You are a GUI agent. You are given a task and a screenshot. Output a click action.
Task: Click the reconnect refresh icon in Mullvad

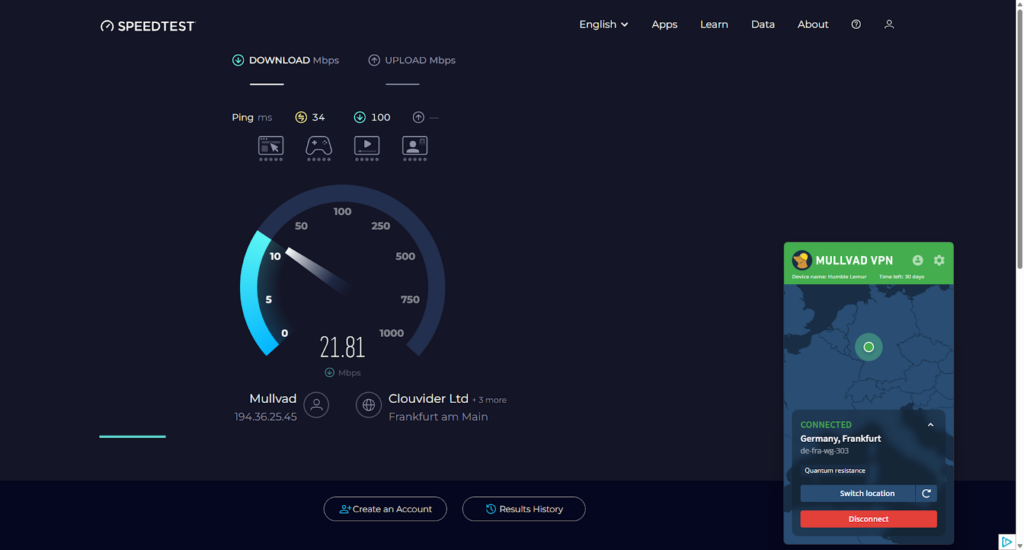[926, 493]
